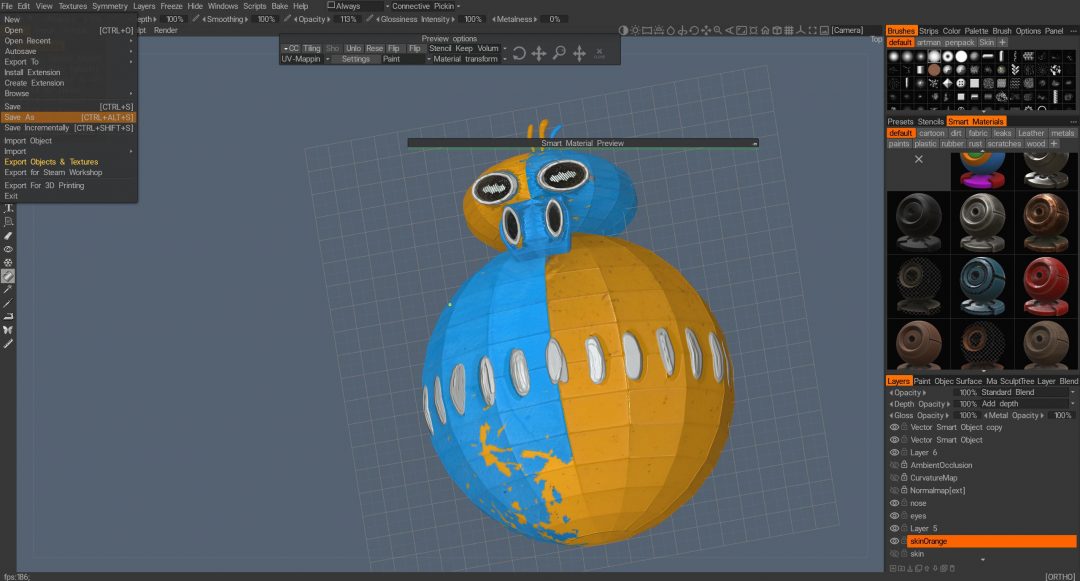Click the delete layer trash icon
Screen dimensions: 1080x581
pos(952,569)
